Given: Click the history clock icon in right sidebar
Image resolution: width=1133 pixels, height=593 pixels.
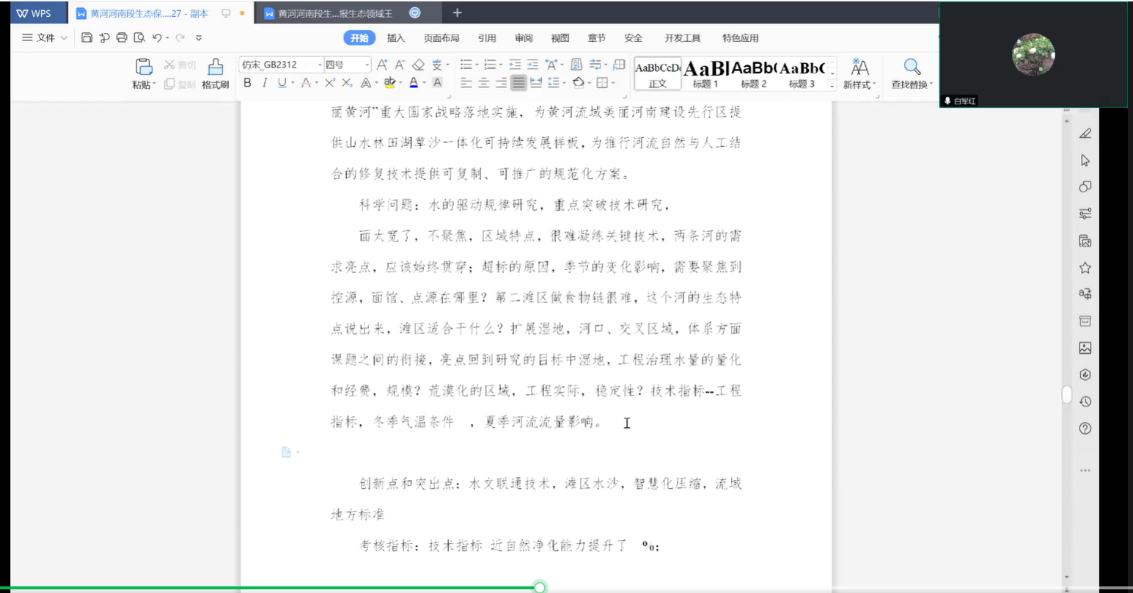Looking at the screenshot, I should coord(1085,401).
